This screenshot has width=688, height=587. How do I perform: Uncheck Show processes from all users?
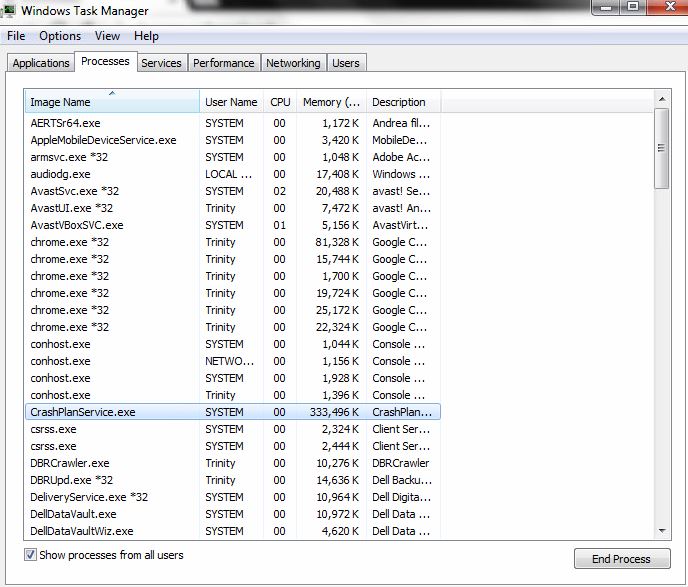(x=30, y=555)
